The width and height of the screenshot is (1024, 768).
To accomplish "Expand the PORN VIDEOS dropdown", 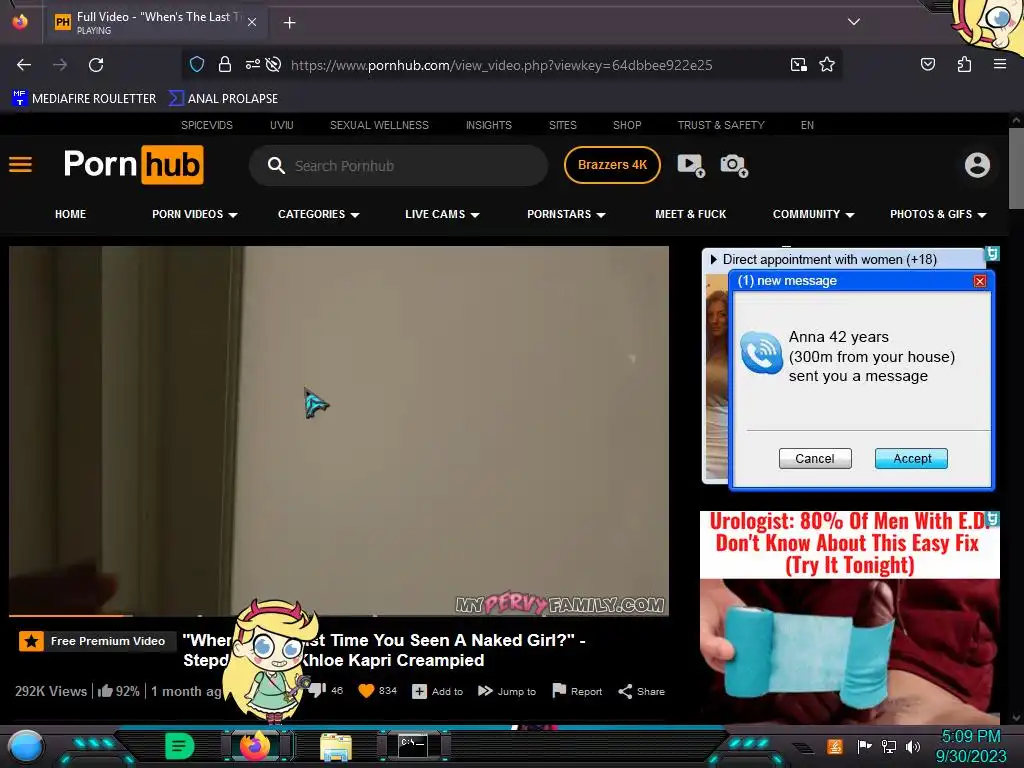I will 195,214.
